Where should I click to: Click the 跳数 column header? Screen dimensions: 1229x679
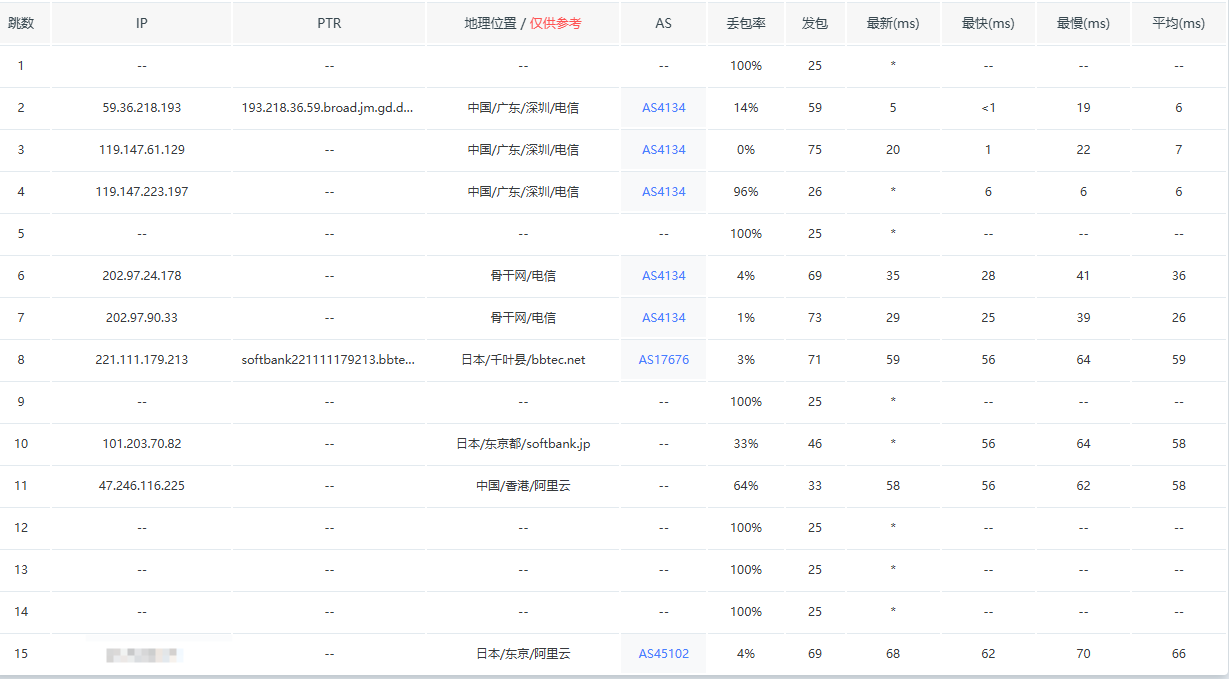21,23
